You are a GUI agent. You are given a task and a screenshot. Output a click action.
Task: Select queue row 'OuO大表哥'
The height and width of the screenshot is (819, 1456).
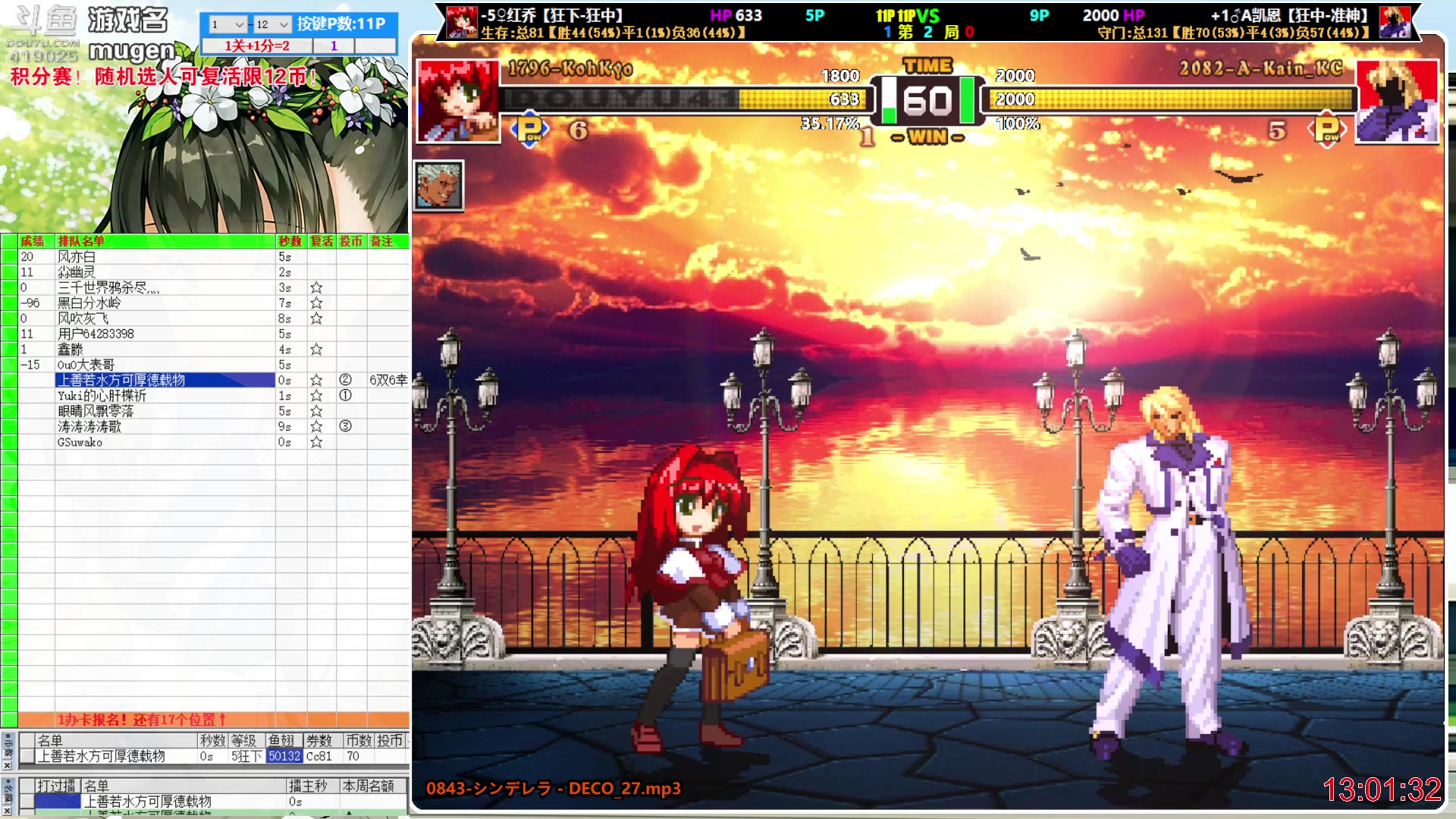tap(165, 365)
